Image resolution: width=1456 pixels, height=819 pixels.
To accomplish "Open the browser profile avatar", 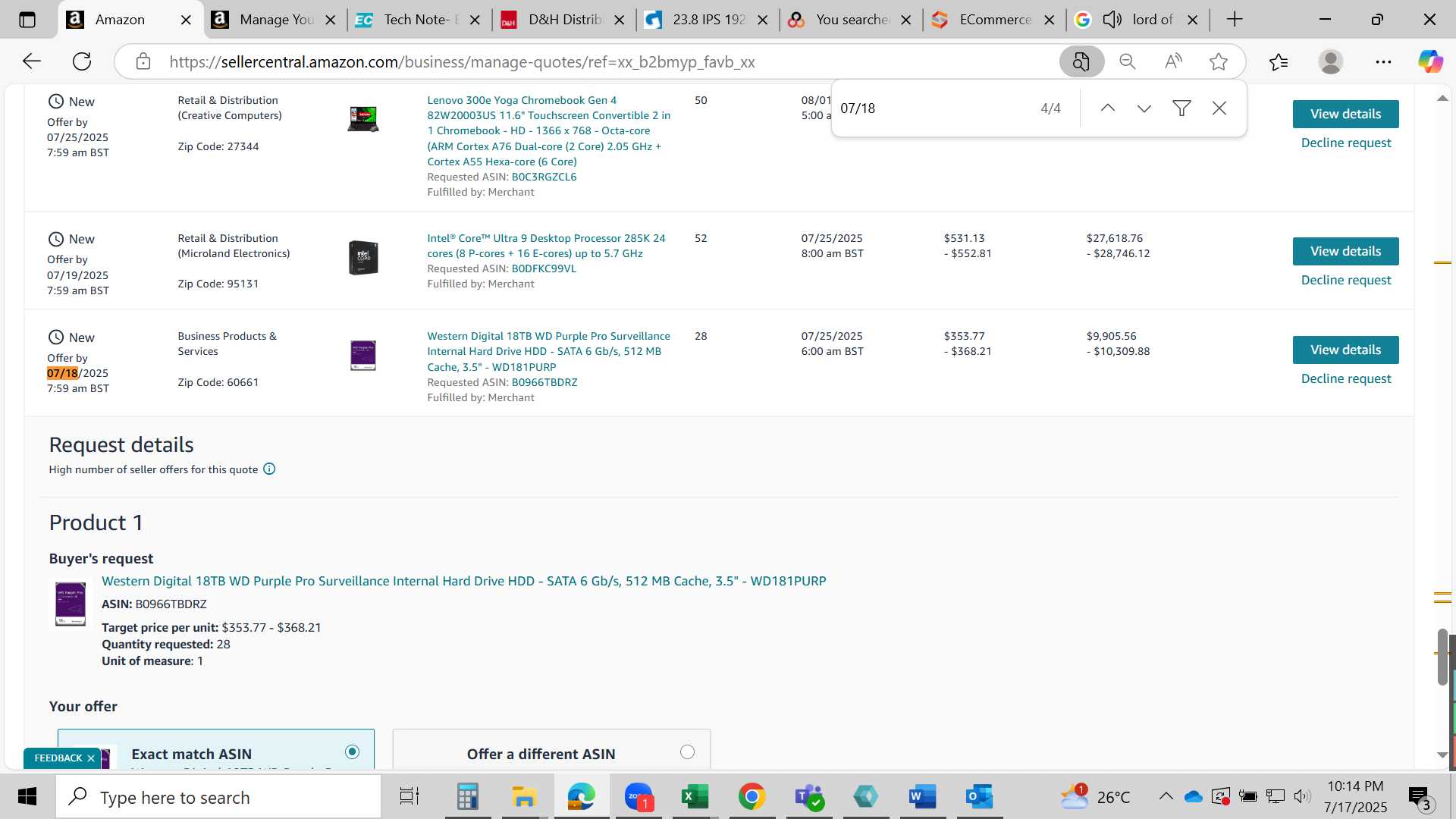I will pos(1331,61).
